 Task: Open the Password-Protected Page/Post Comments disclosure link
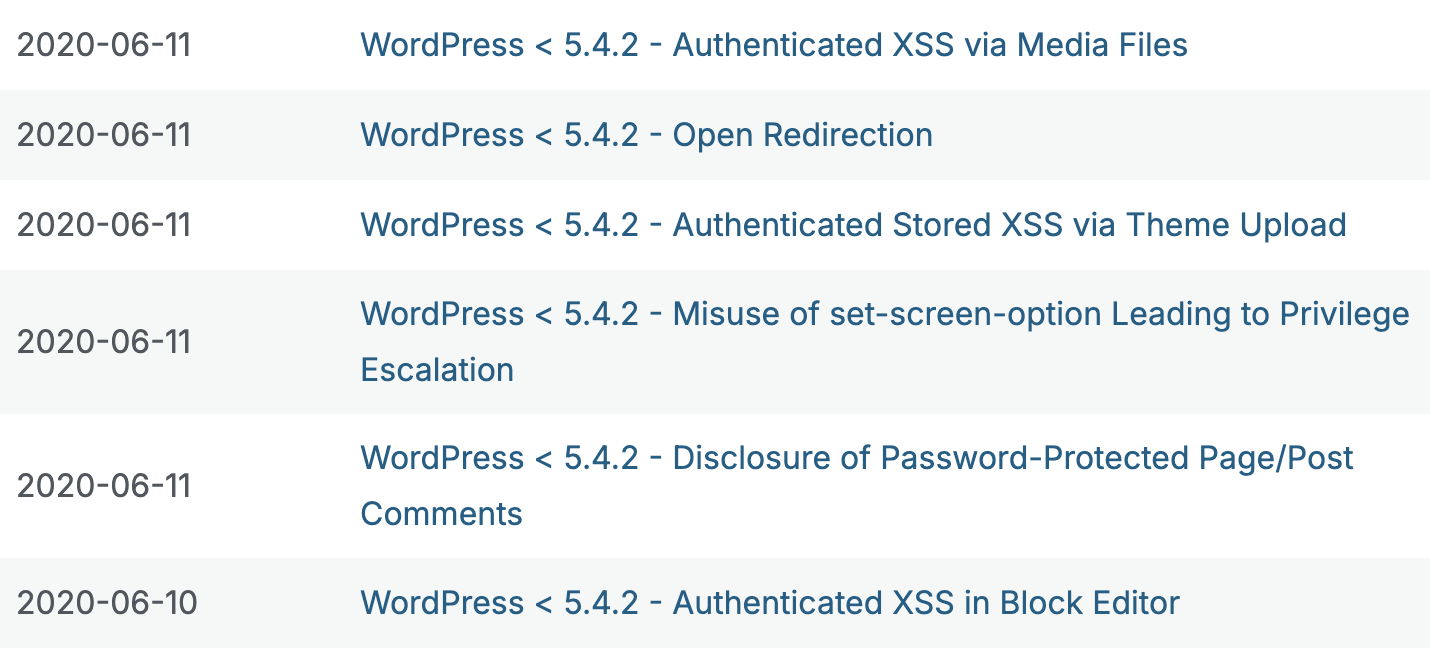[x=856, y=458]
